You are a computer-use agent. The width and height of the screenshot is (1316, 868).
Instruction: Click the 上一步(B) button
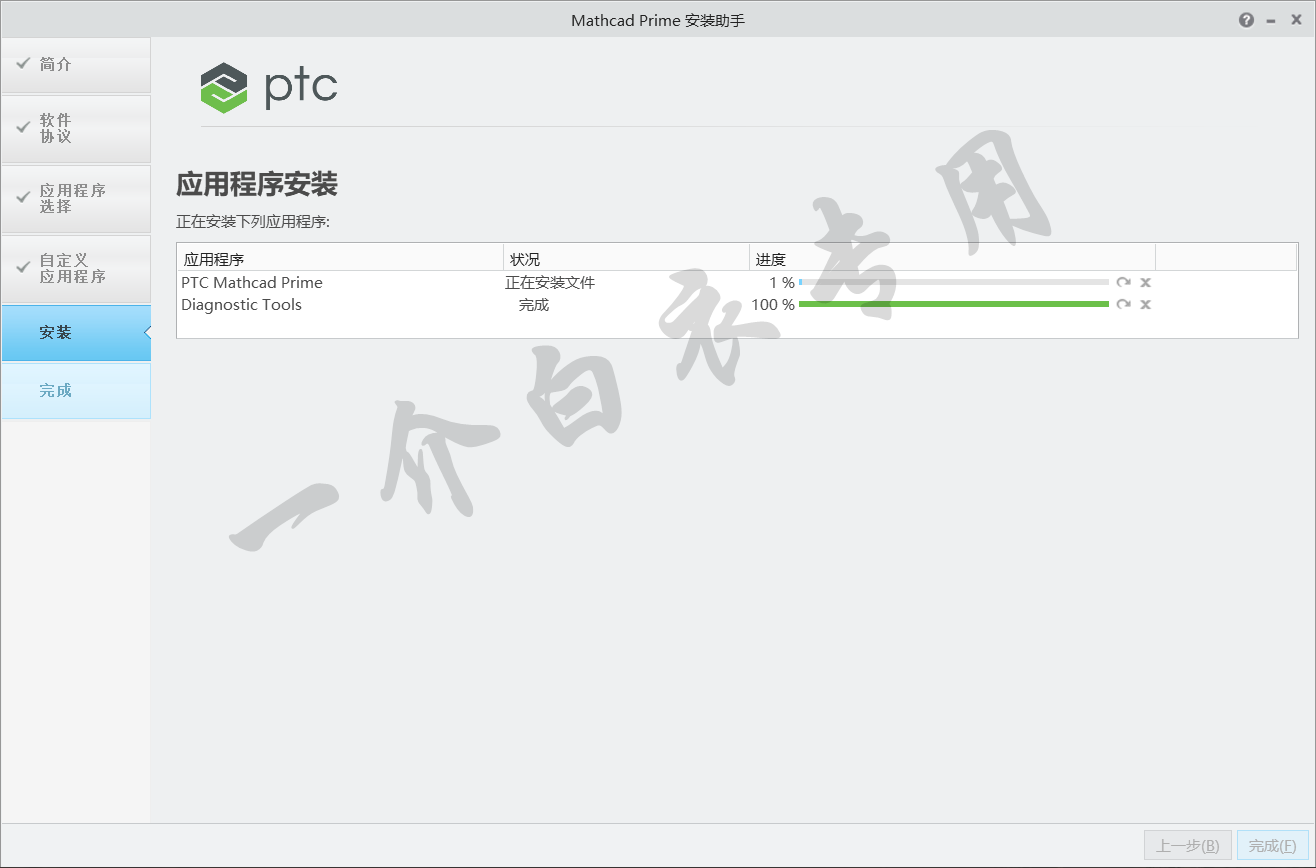(x=1188, y=845)
